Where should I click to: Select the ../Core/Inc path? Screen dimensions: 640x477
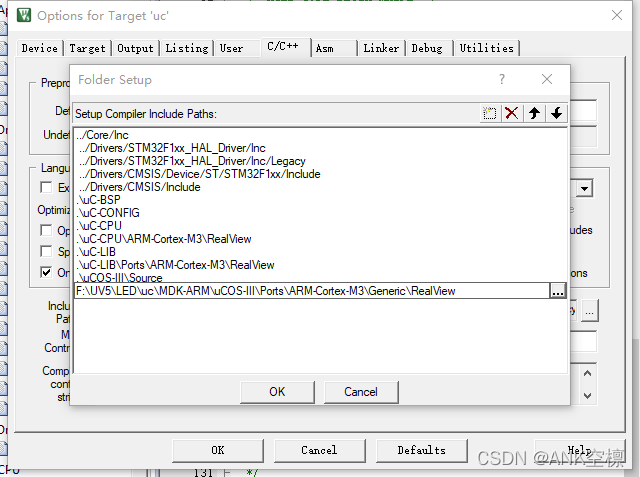click(x=320, y=135)
